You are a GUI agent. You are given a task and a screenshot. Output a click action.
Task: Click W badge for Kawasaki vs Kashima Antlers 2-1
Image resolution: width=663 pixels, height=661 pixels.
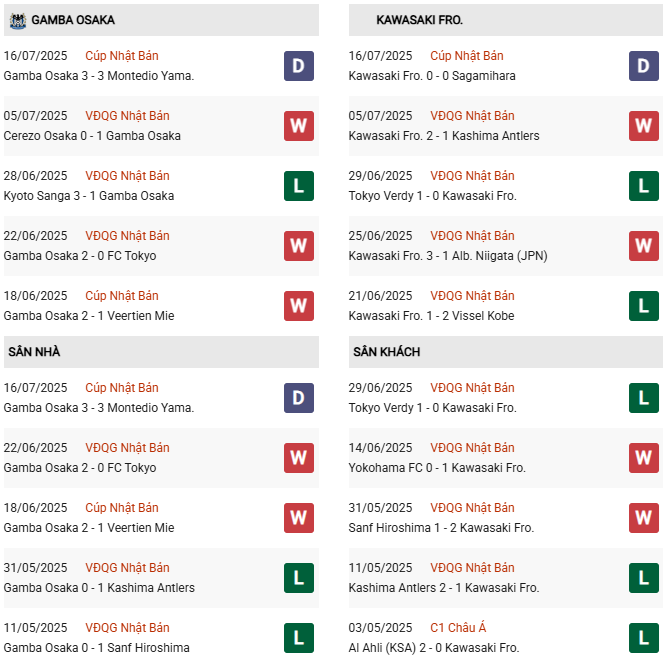(644, 126)
